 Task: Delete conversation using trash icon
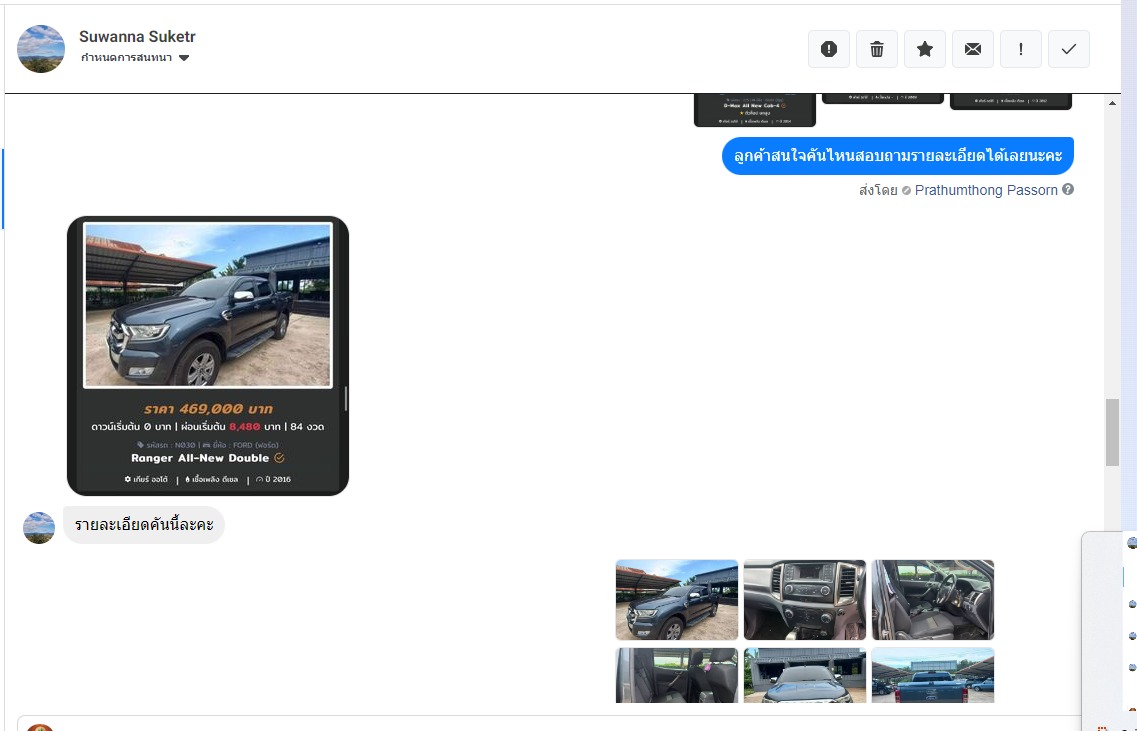877,49
